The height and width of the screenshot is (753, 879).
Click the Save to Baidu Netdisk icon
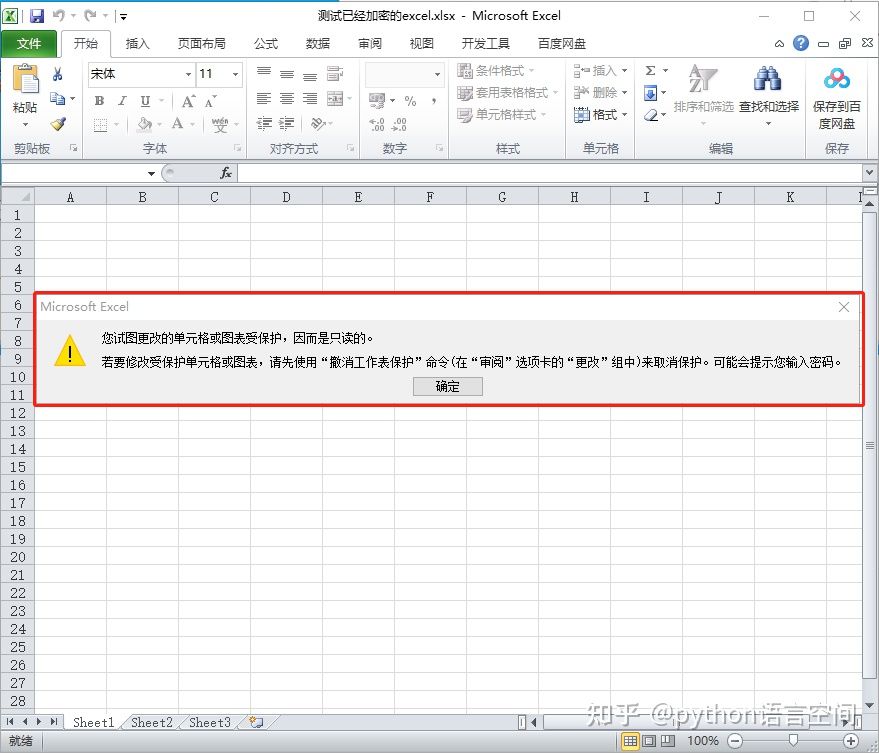pyautogui.click(x=836, y=78)
